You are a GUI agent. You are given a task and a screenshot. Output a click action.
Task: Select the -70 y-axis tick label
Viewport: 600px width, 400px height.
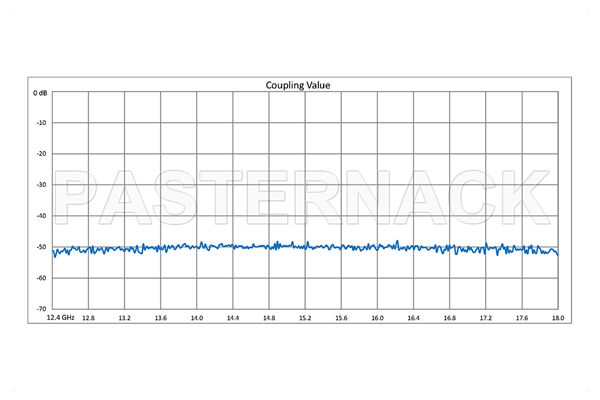coord(42,309)
